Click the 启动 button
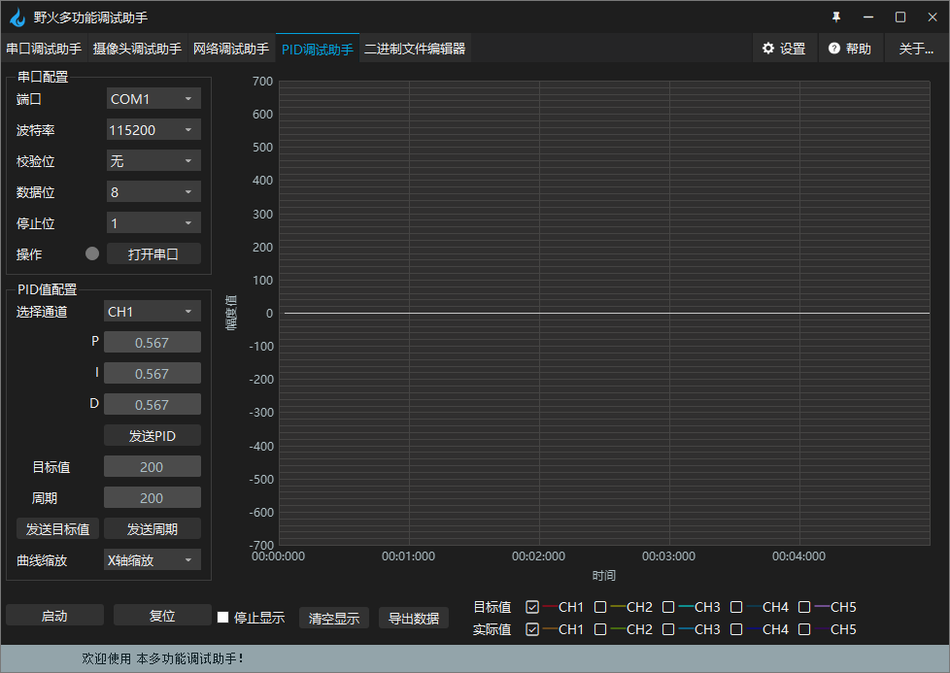Image resolution: width=950 pixels, height=673 pixels. click(55, 615)
